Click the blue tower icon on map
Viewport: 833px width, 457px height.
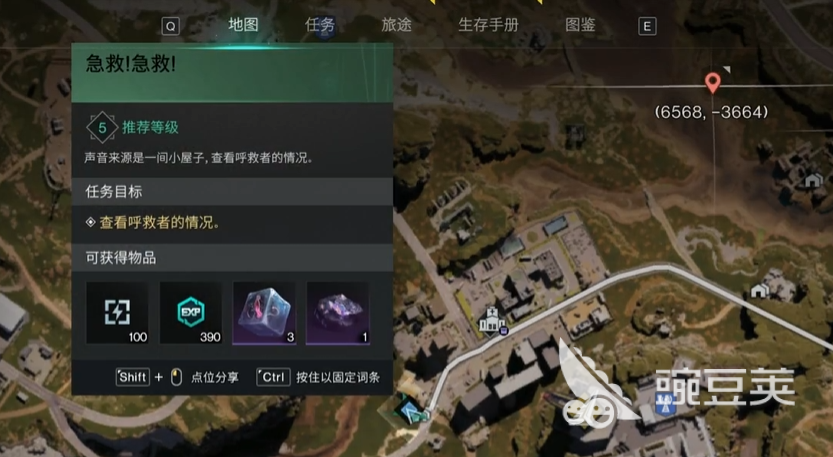point(664,405)
